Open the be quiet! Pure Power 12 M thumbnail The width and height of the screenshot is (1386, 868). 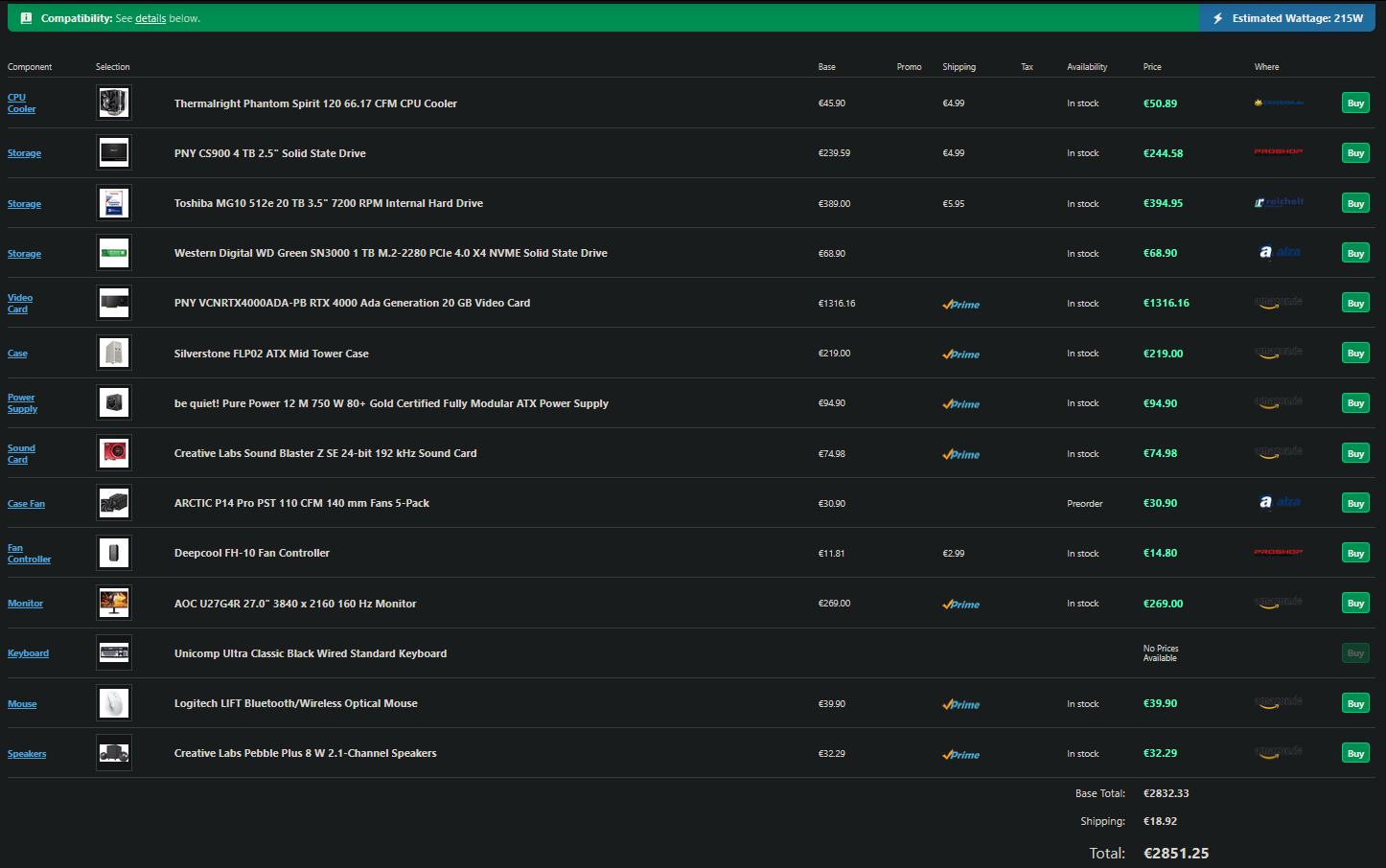pyautogui.click(x=114, y=402)
